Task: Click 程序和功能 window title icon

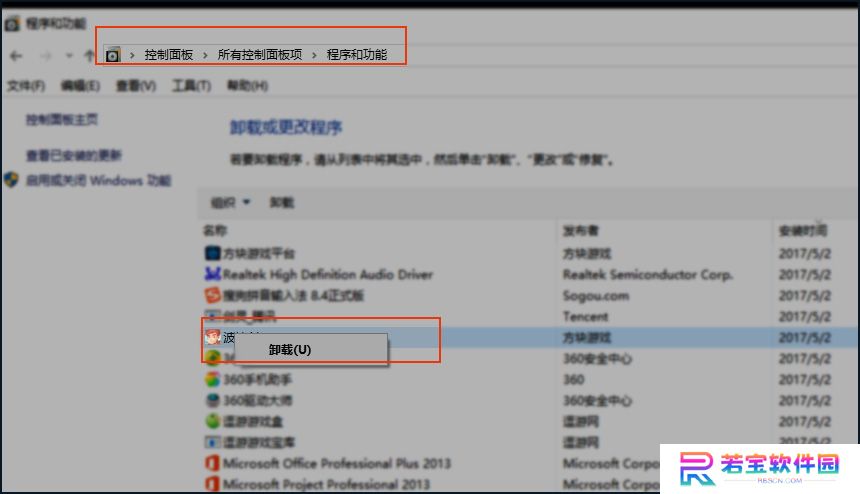Action: [12, 24]
